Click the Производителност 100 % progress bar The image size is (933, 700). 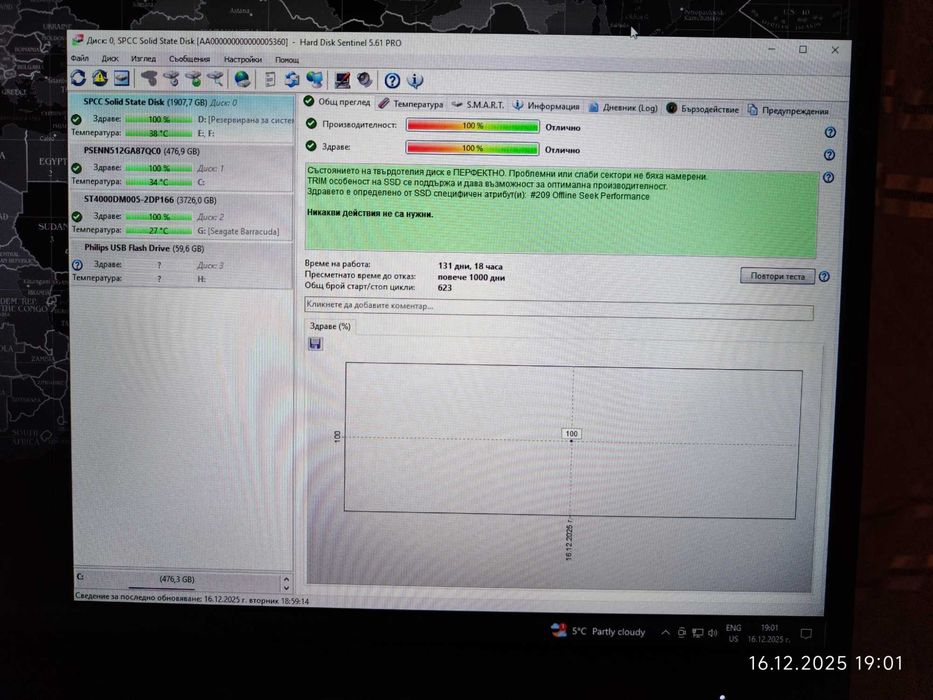tap(472, 126)
